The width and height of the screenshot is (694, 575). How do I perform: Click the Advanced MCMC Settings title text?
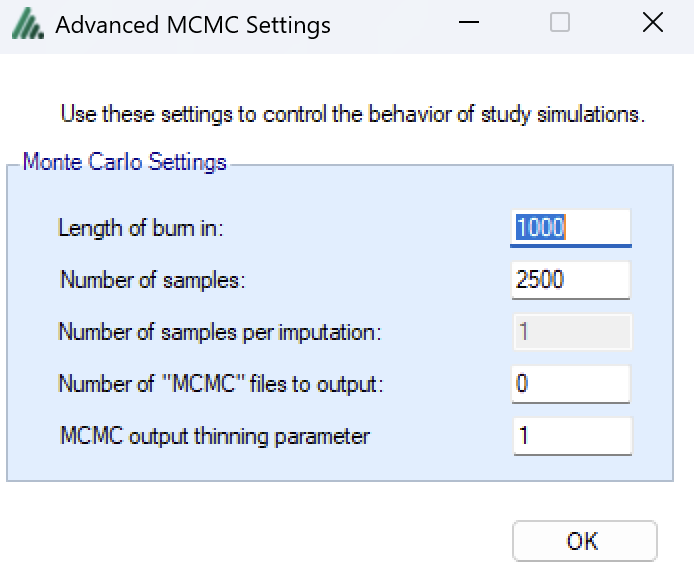click(192, 25)
